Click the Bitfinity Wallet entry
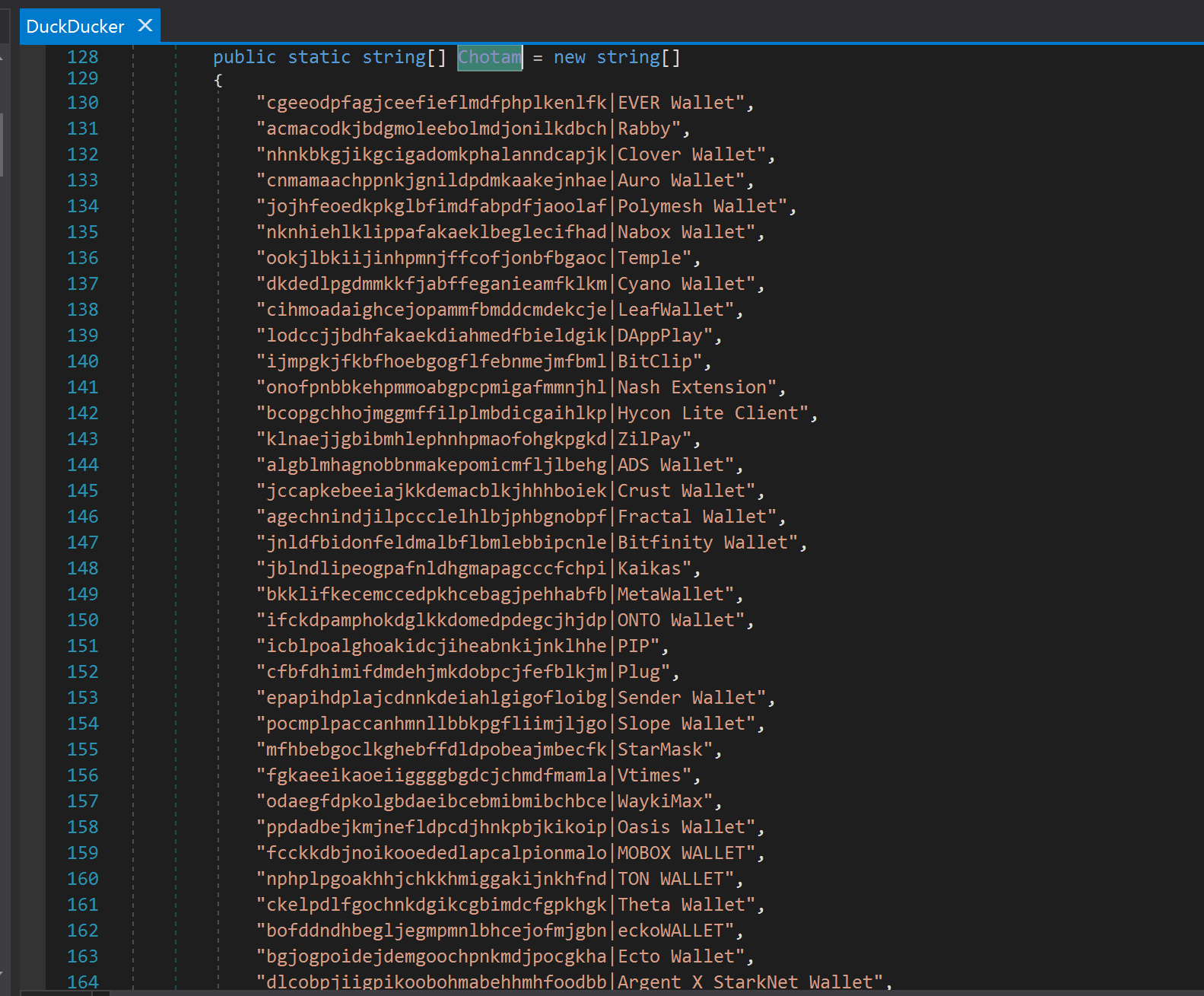The height and width of the screenshot is (996, 1204). [532, 543]
